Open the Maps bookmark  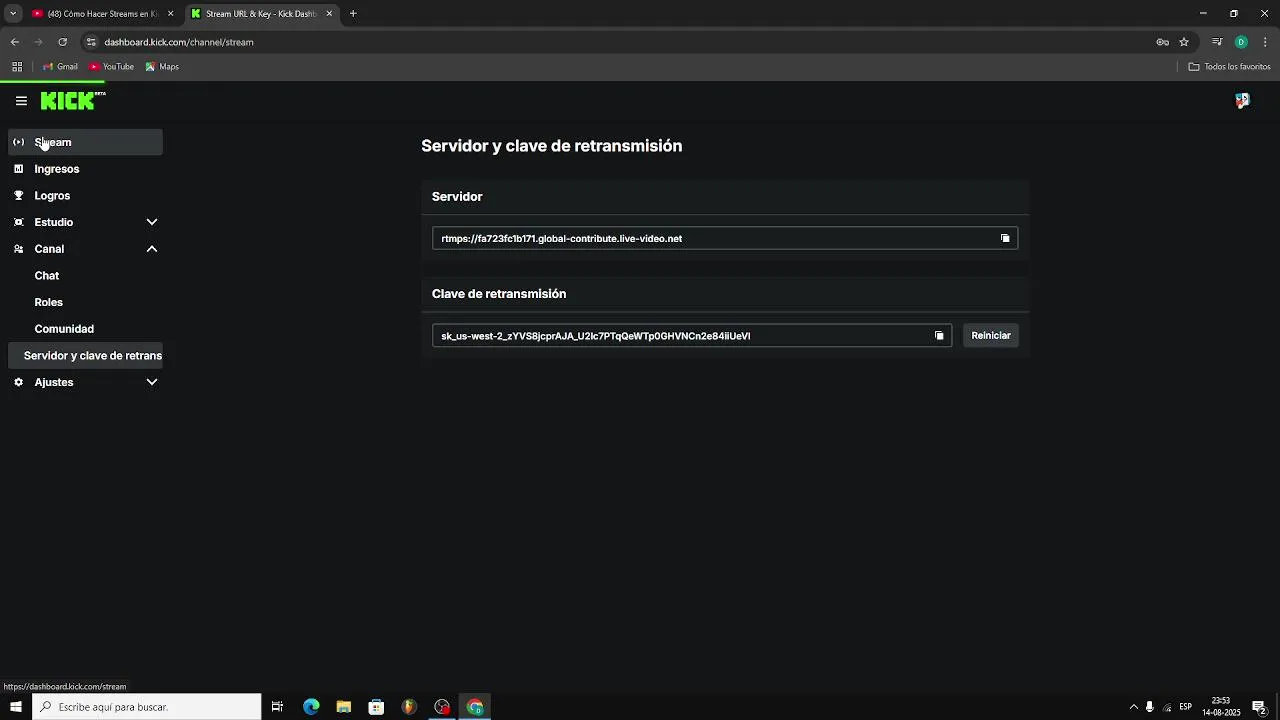coord(162,67)
